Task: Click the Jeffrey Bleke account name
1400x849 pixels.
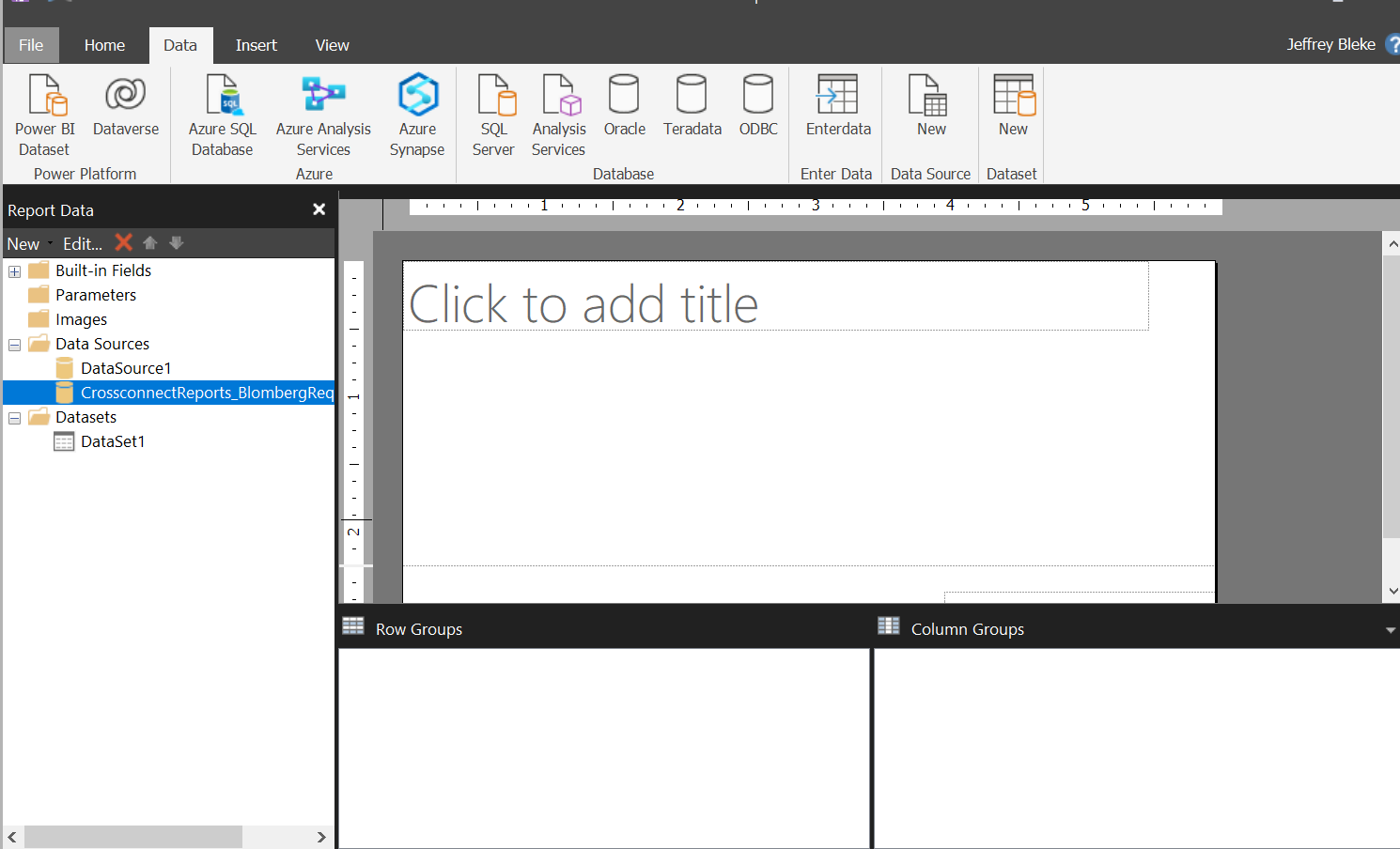Action: click(1330, 44)
